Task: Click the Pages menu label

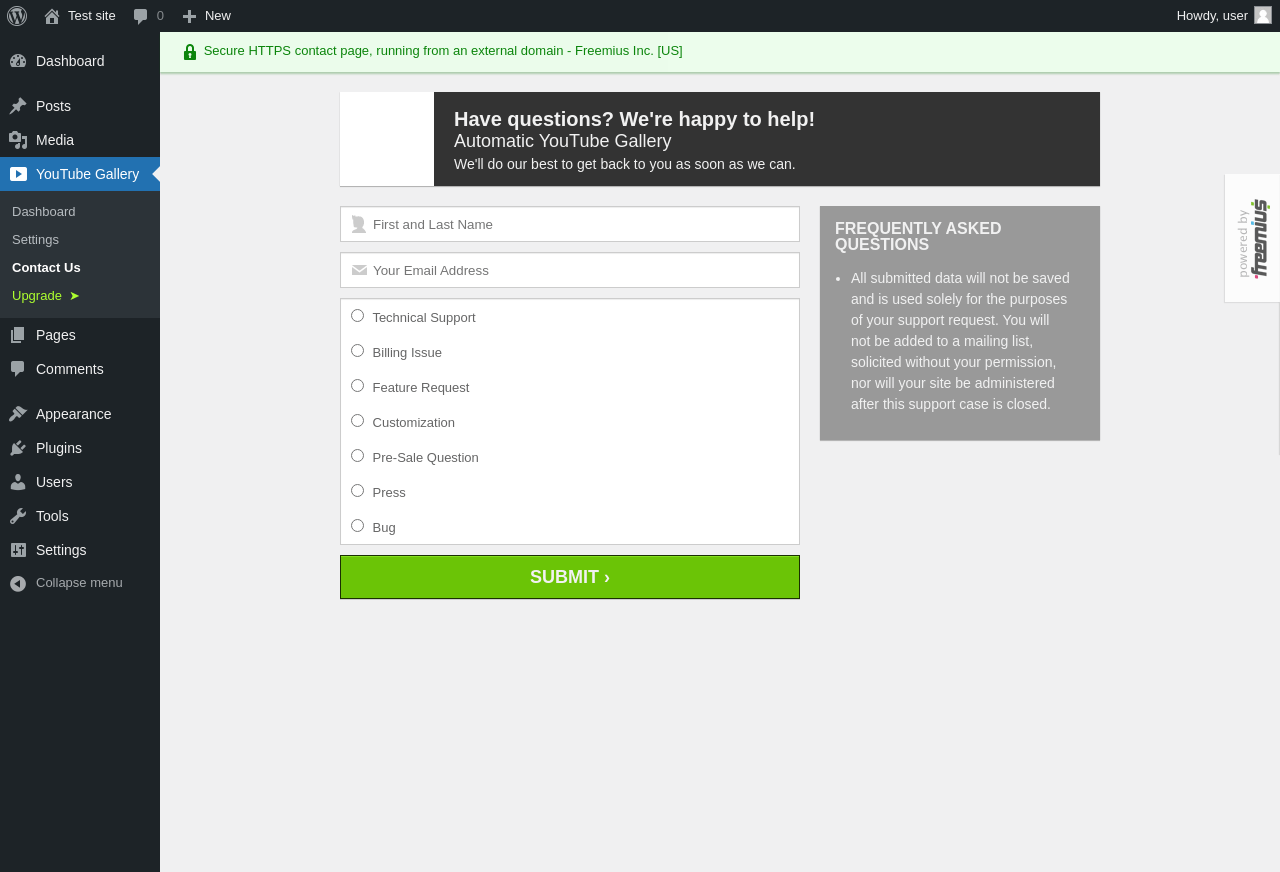Action: click(x=56, y=335)
